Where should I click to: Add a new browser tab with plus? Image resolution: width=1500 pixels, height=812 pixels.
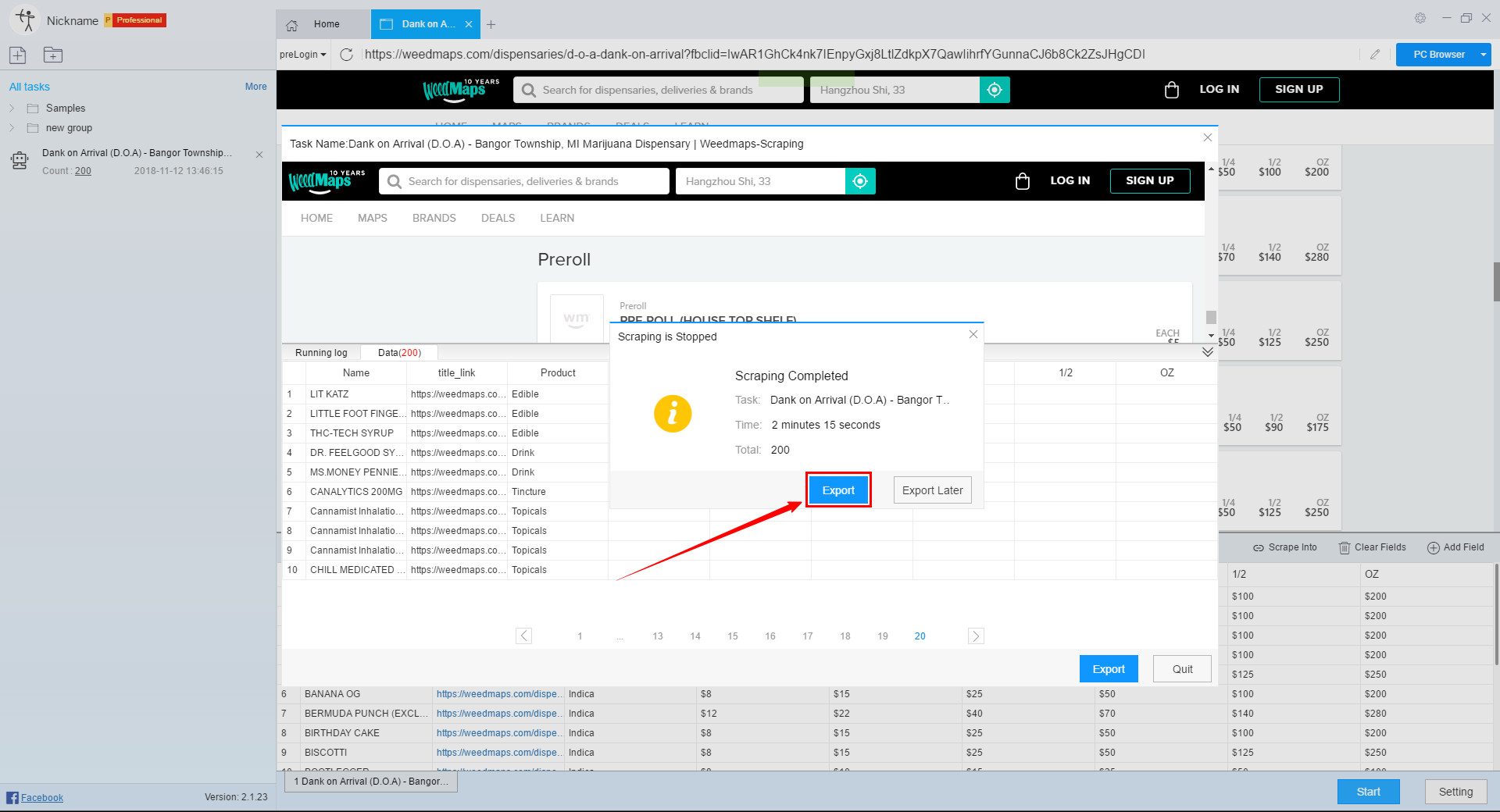[x=491, y=24]
